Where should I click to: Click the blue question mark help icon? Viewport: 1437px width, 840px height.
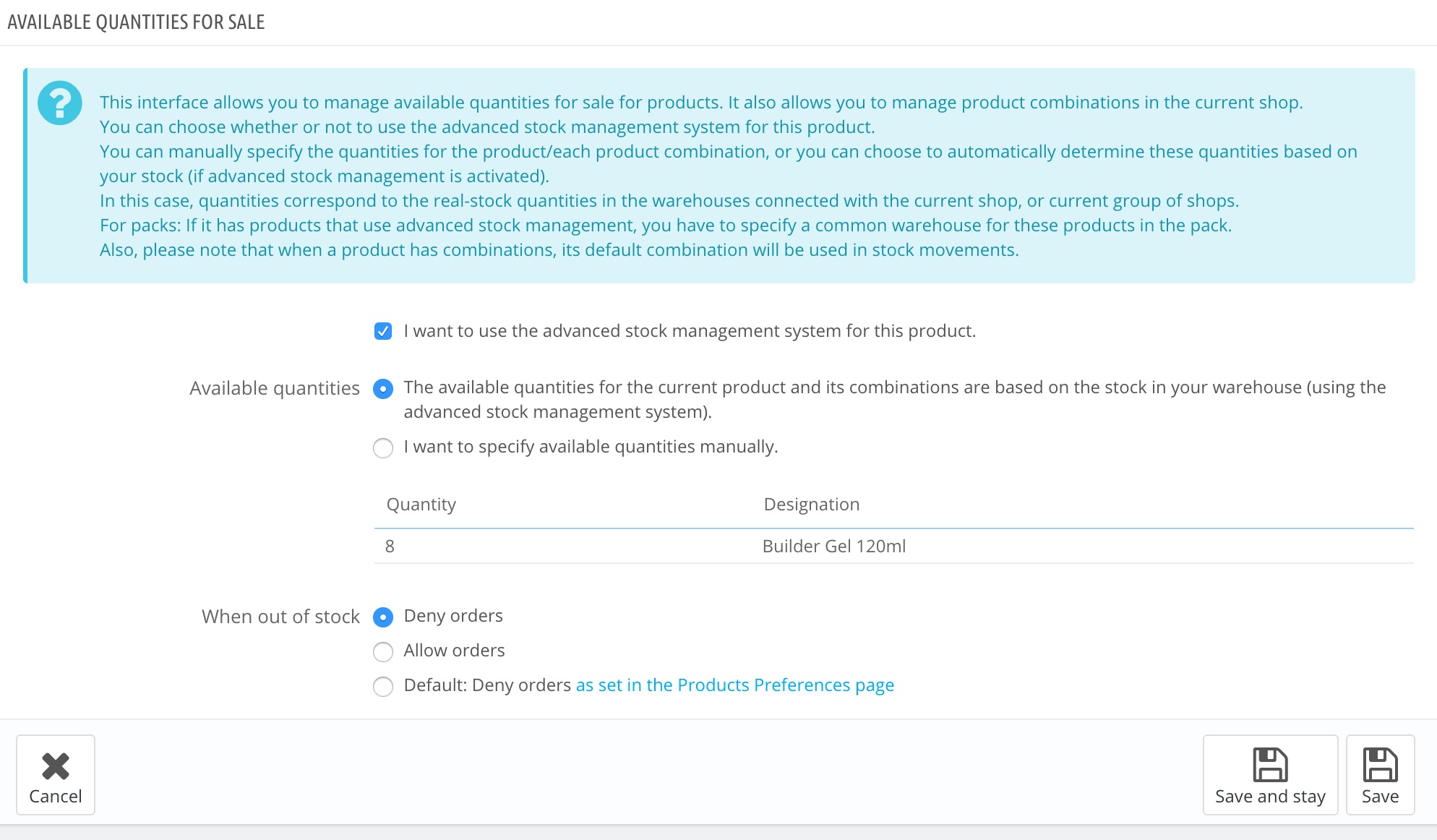coord(60,103)
